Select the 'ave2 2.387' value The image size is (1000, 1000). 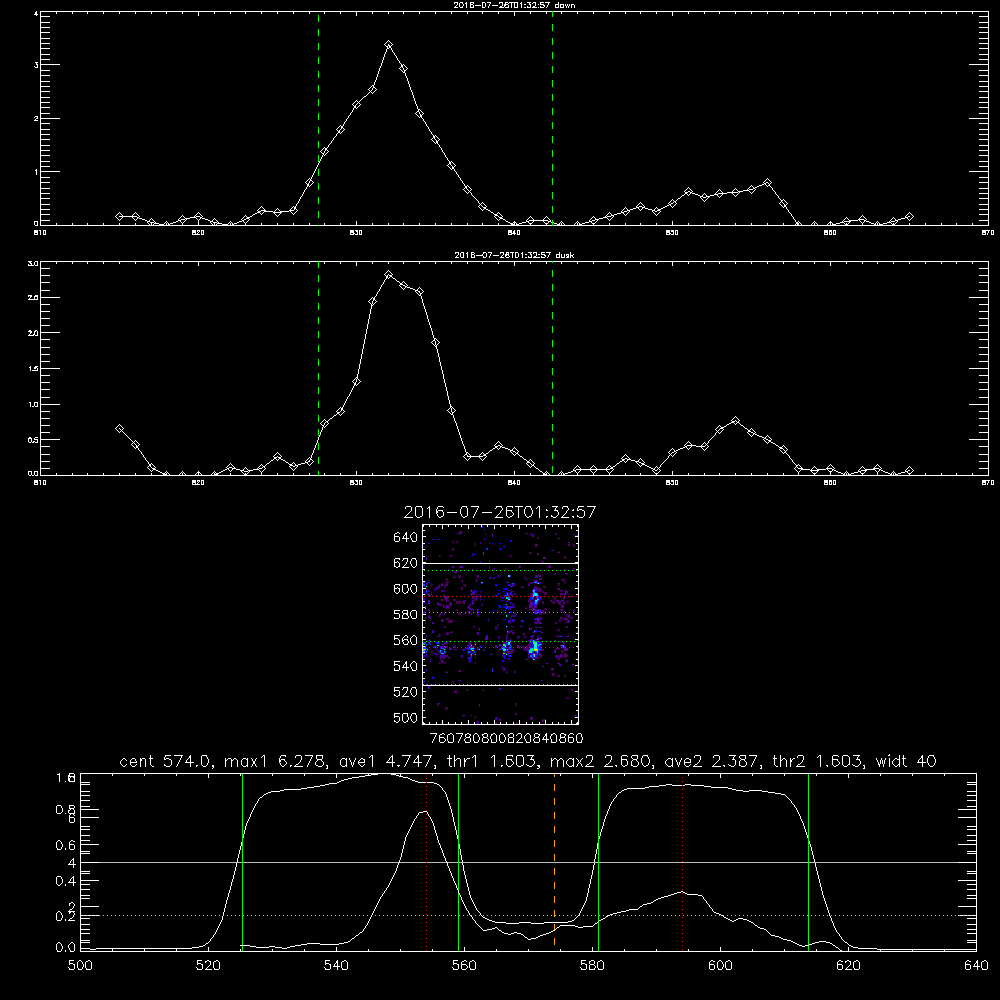710,761
